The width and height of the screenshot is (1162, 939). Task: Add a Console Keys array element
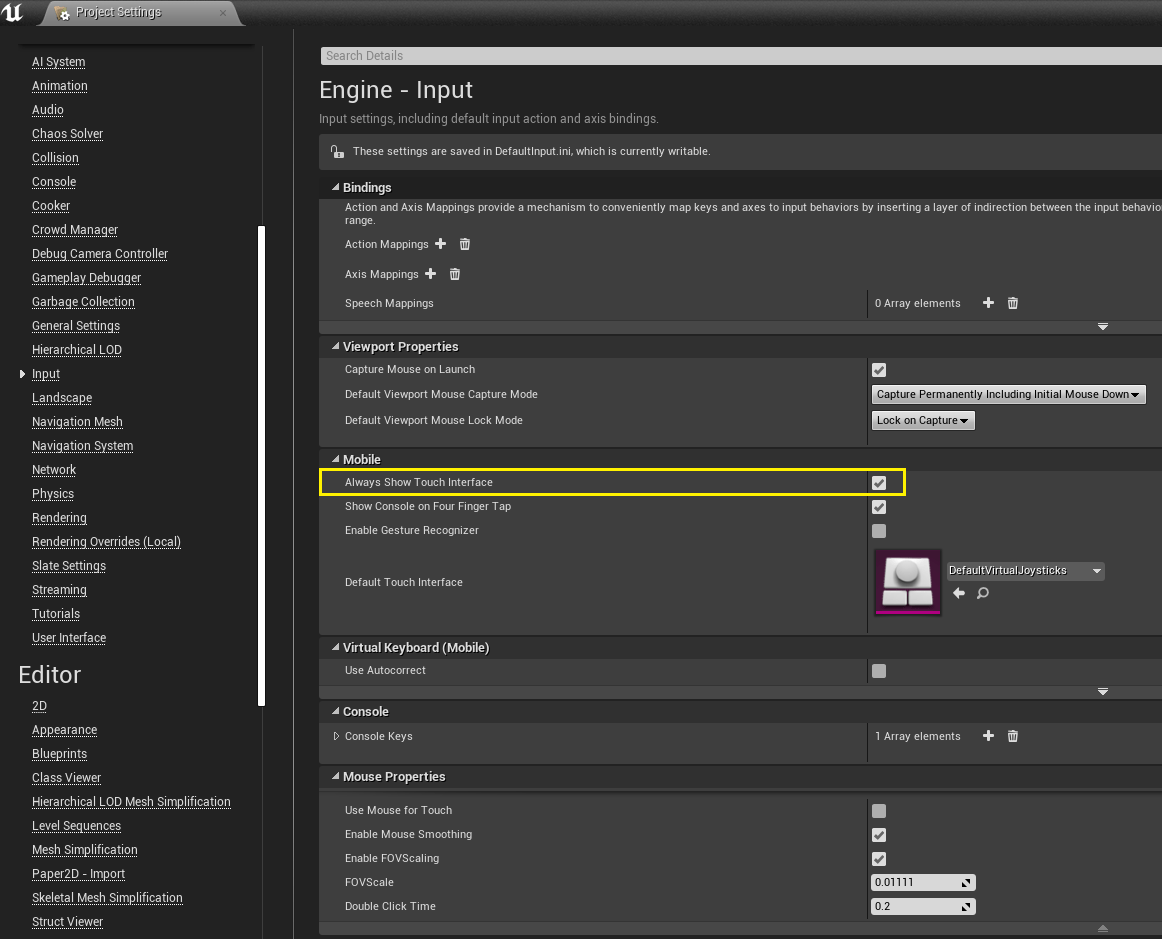[x=988, y=735]
